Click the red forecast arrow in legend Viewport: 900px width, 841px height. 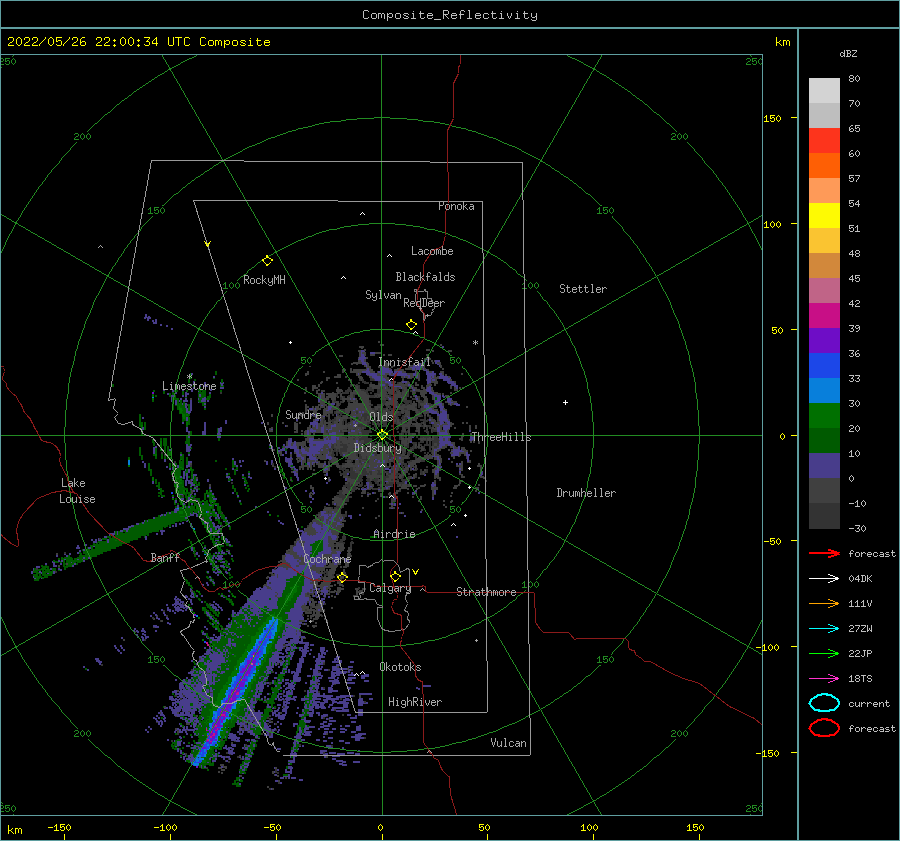[x=824, y=553]
